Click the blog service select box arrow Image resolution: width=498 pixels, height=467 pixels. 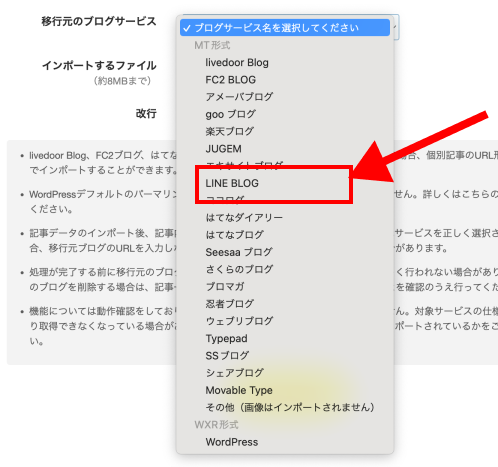click(x=395, y=27)
